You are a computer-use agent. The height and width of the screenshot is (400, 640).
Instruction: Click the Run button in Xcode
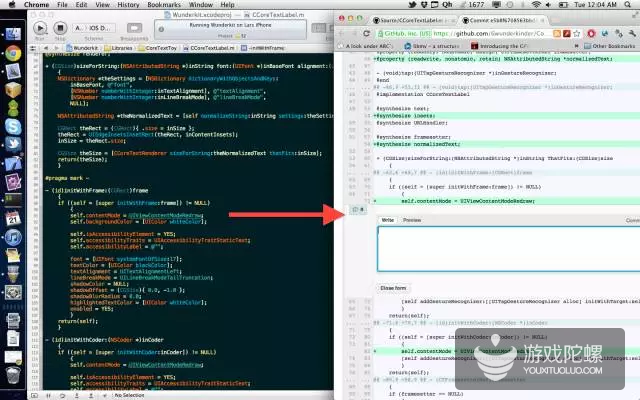[x=40, y=28]
